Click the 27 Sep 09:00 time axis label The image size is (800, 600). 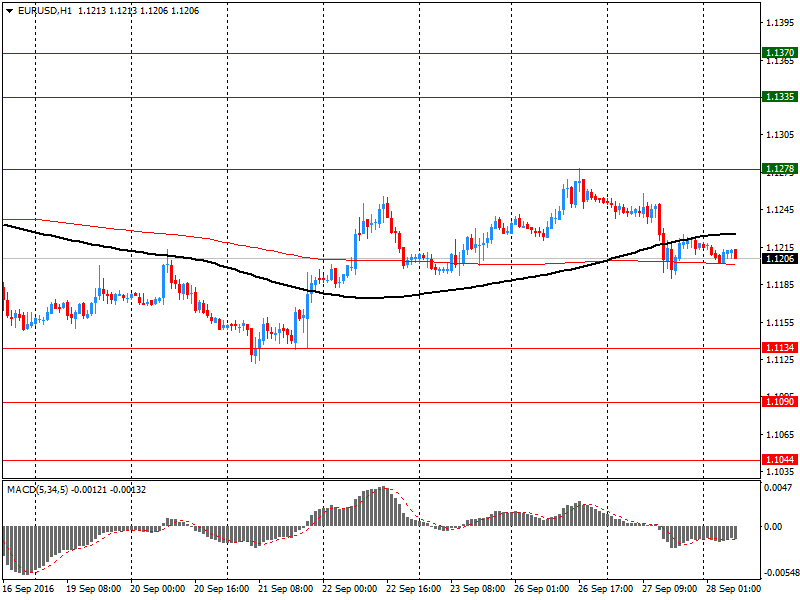pyautogui.click(x=669, y=588)
